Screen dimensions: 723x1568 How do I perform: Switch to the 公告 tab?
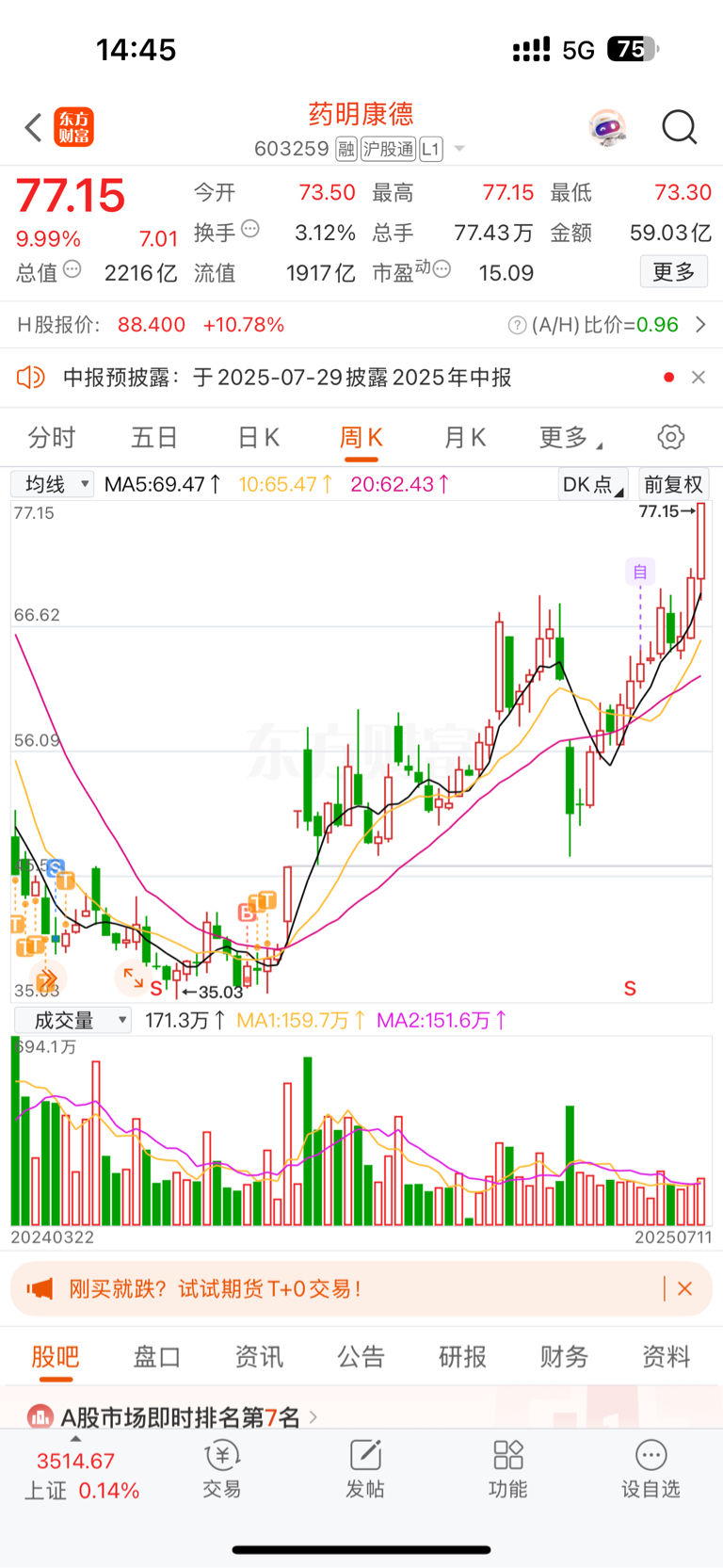(x=361, y=1356)
